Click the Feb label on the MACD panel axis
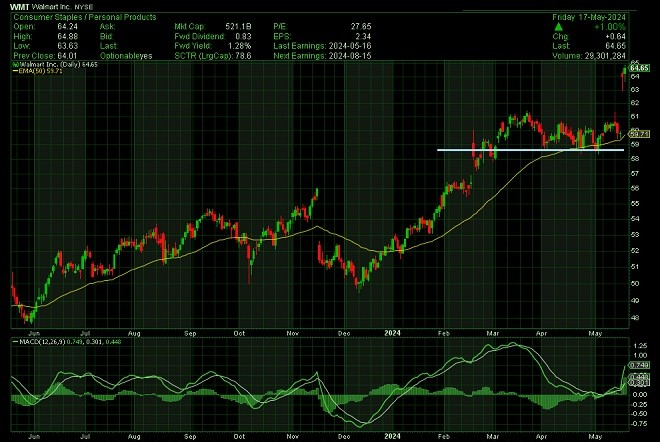Screen dimensions: 660x442 (444, 437)
